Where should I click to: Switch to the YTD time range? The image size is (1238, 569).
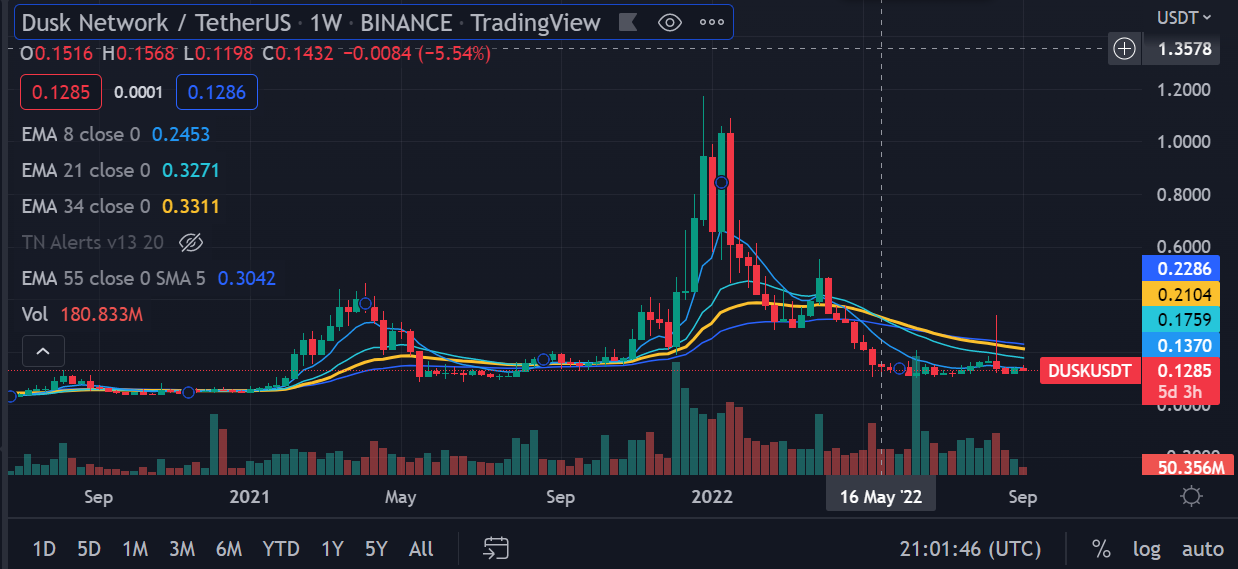point(280,548)
